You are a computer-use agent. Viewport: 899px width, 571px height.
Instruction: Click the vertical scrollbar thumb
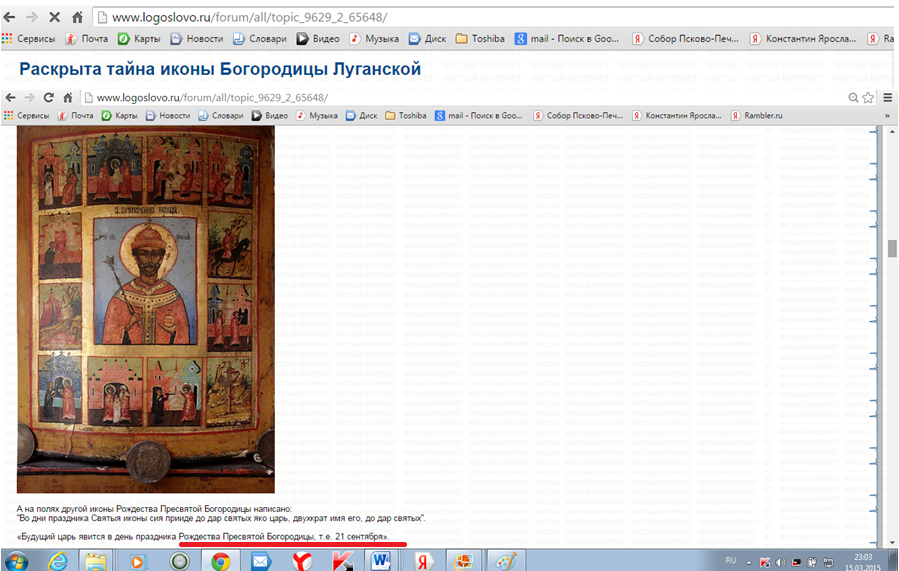892,249
